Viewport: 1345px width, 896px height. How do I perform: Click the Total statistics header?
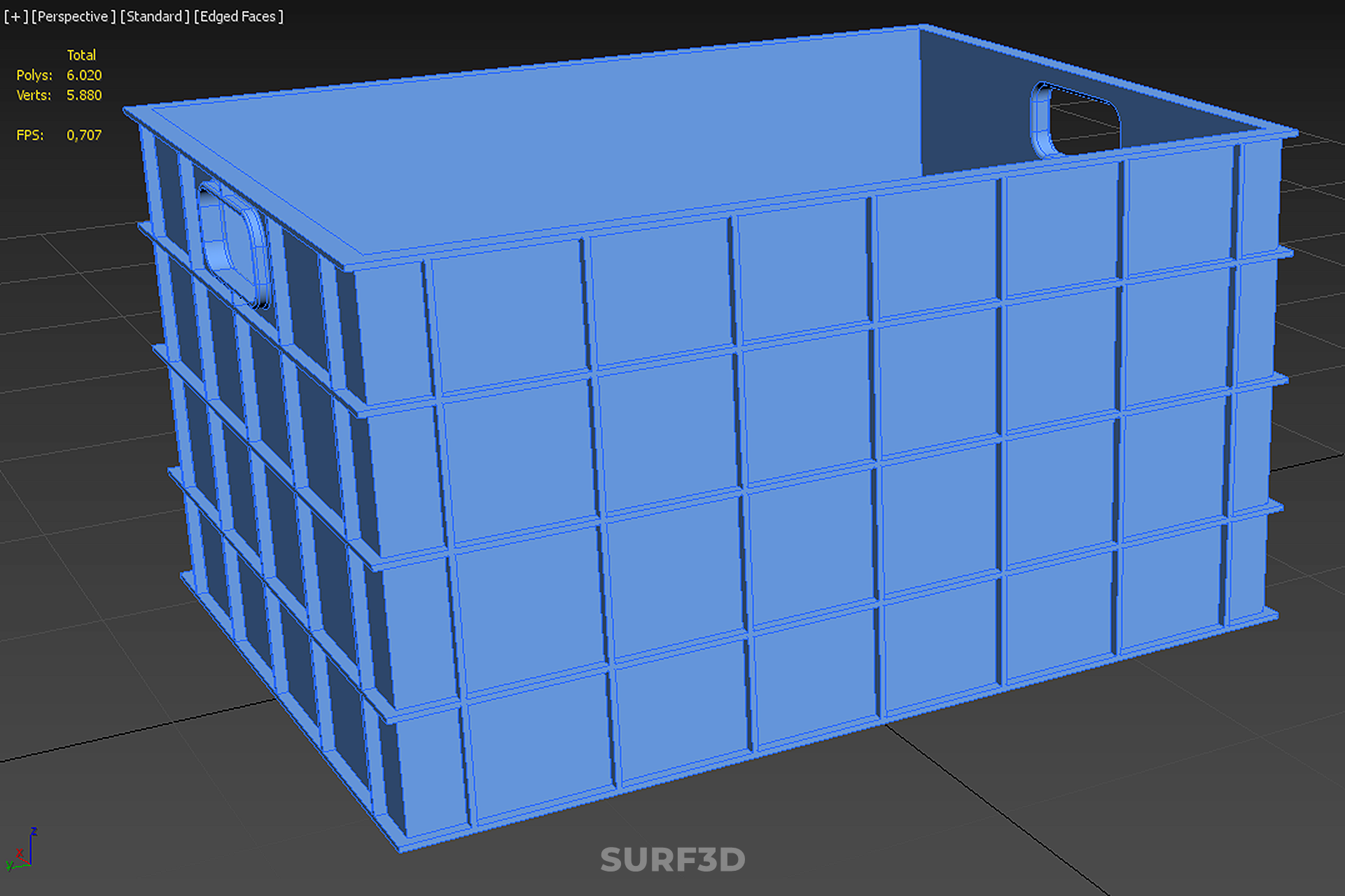[x=81, y=55]
